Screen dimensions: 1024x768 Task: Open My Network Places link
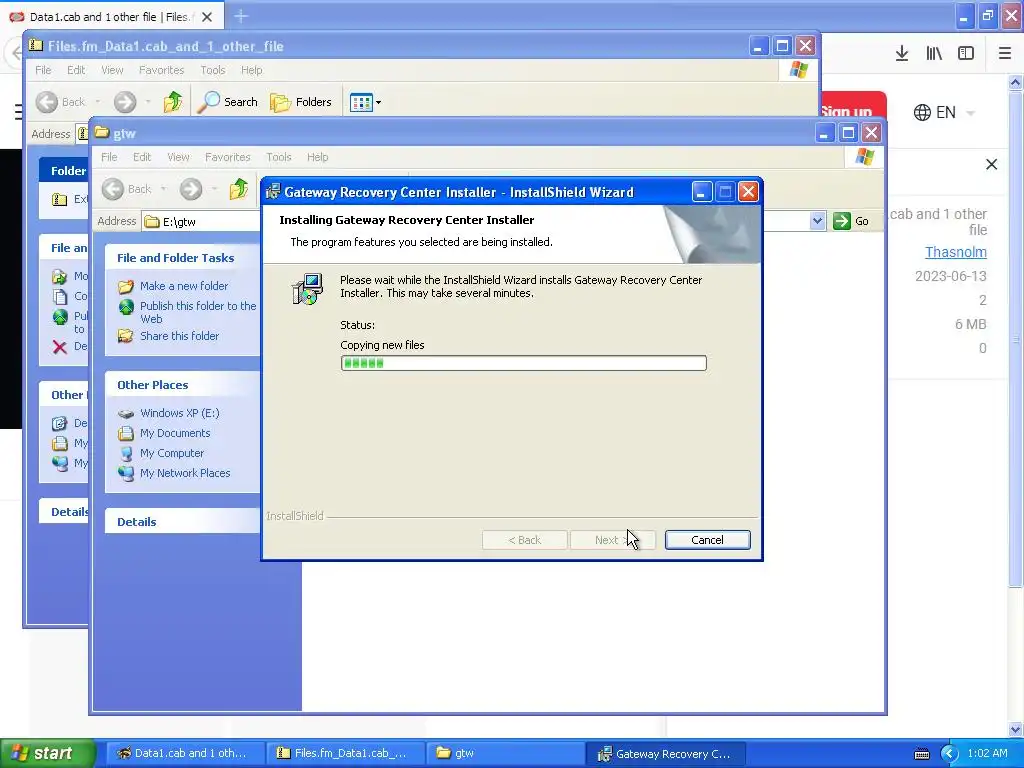185,473
